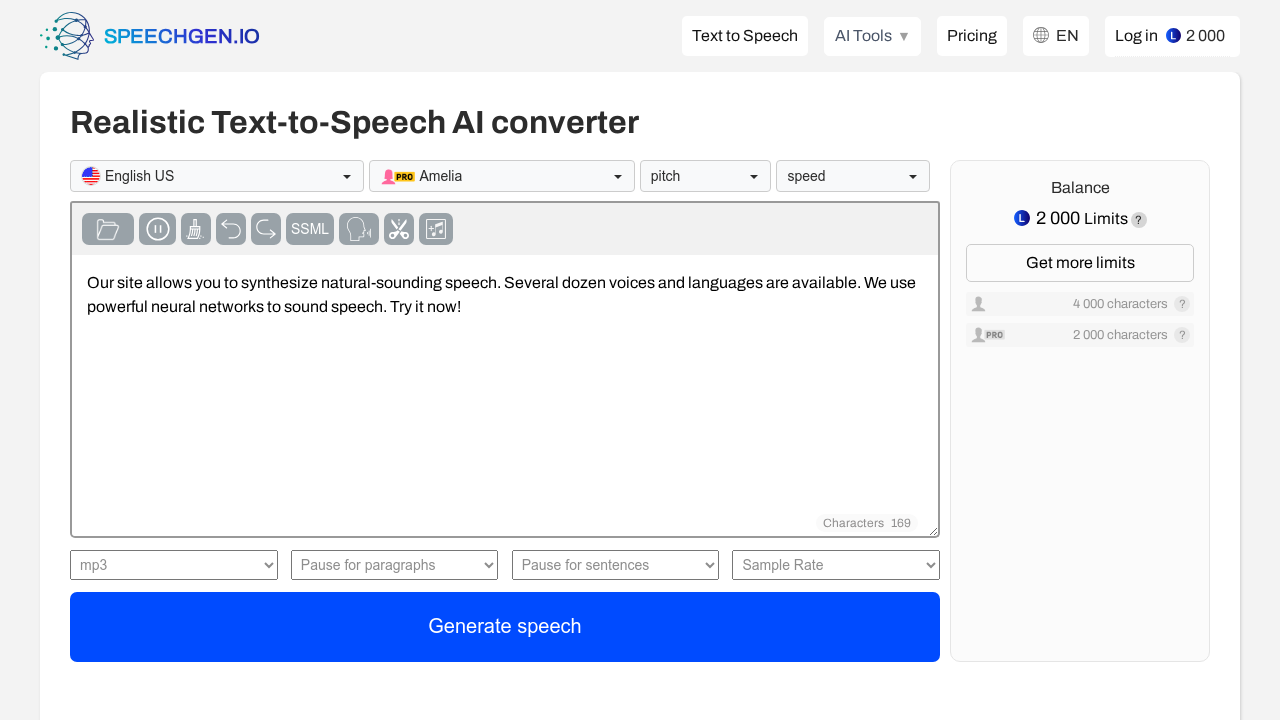Open the Amelia voice selector dropdown

(x=501, y=176)
